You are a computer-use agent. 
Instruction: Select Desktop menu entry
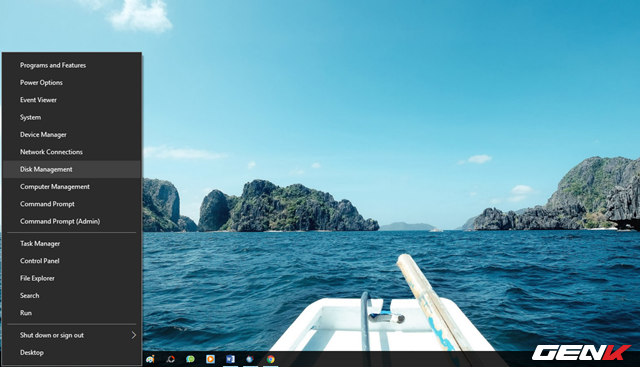click(72, 353)
